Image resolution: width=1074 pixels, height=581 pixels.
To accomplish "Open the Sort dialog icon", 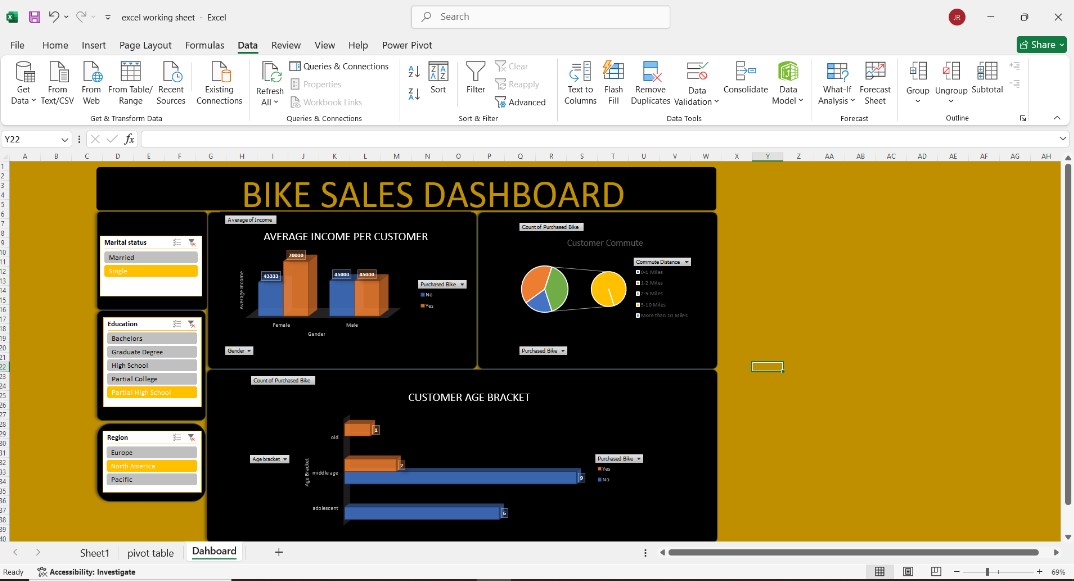I will [438, 72].
